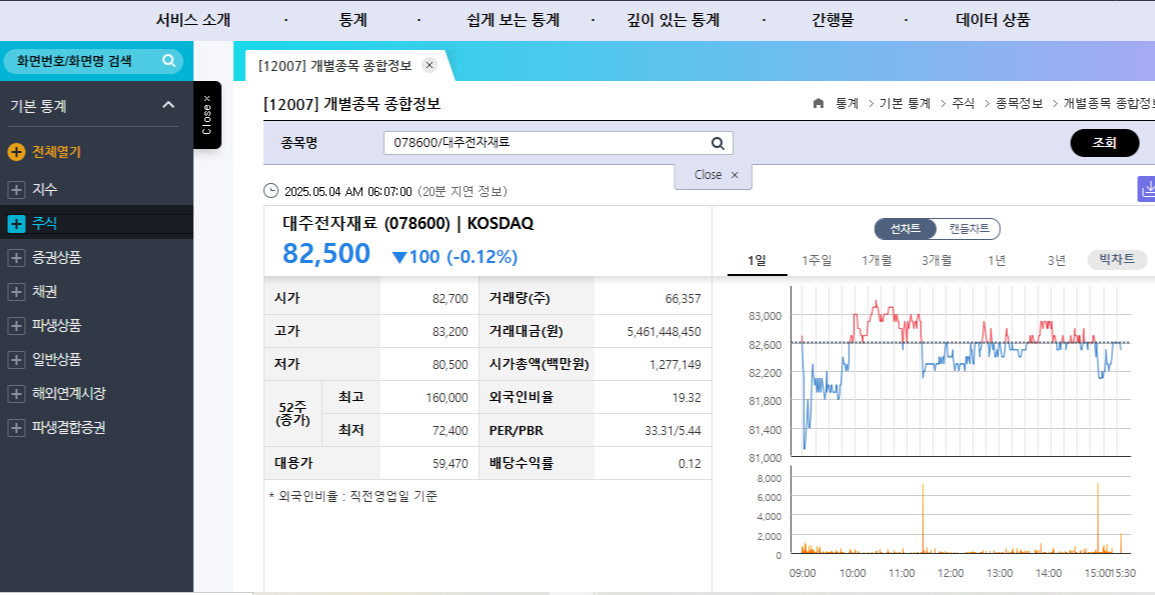Select the 1개월 chart period tab
1155x595 pixels.
click(877, 260)
